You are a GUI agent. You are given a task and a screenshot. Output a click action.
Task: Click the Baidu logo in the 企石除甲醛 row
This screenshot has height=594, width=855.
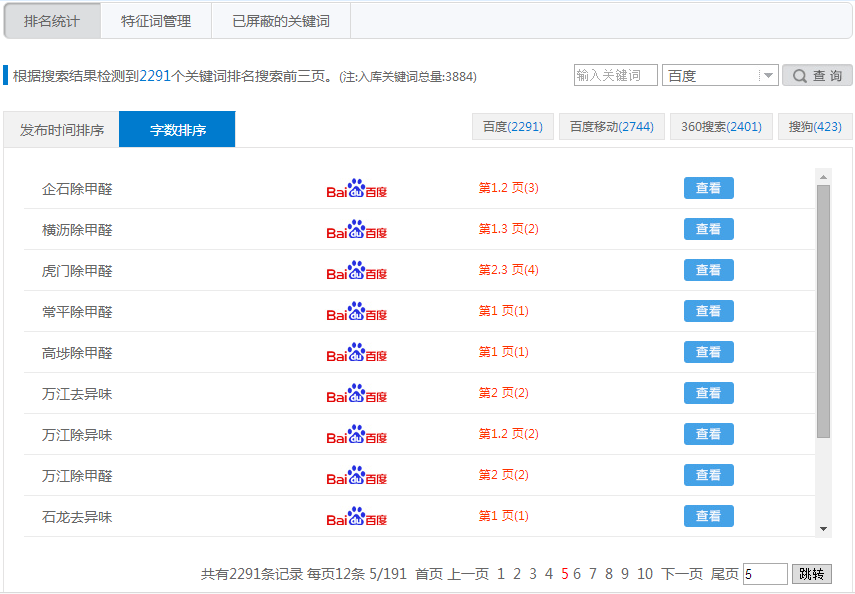pos(356,189)
